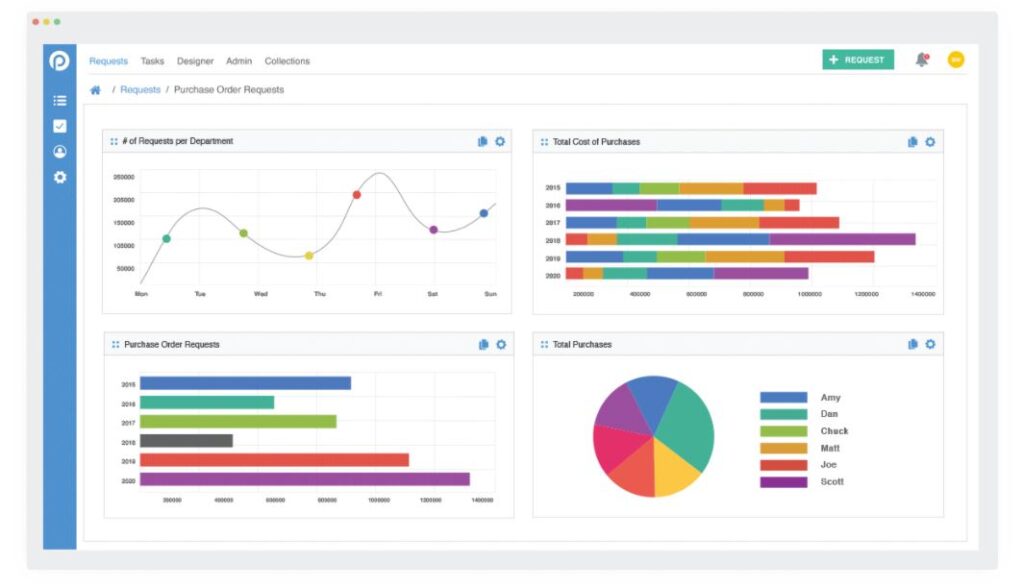Open the gear settings icon in the sidebar

coord(59,177)
